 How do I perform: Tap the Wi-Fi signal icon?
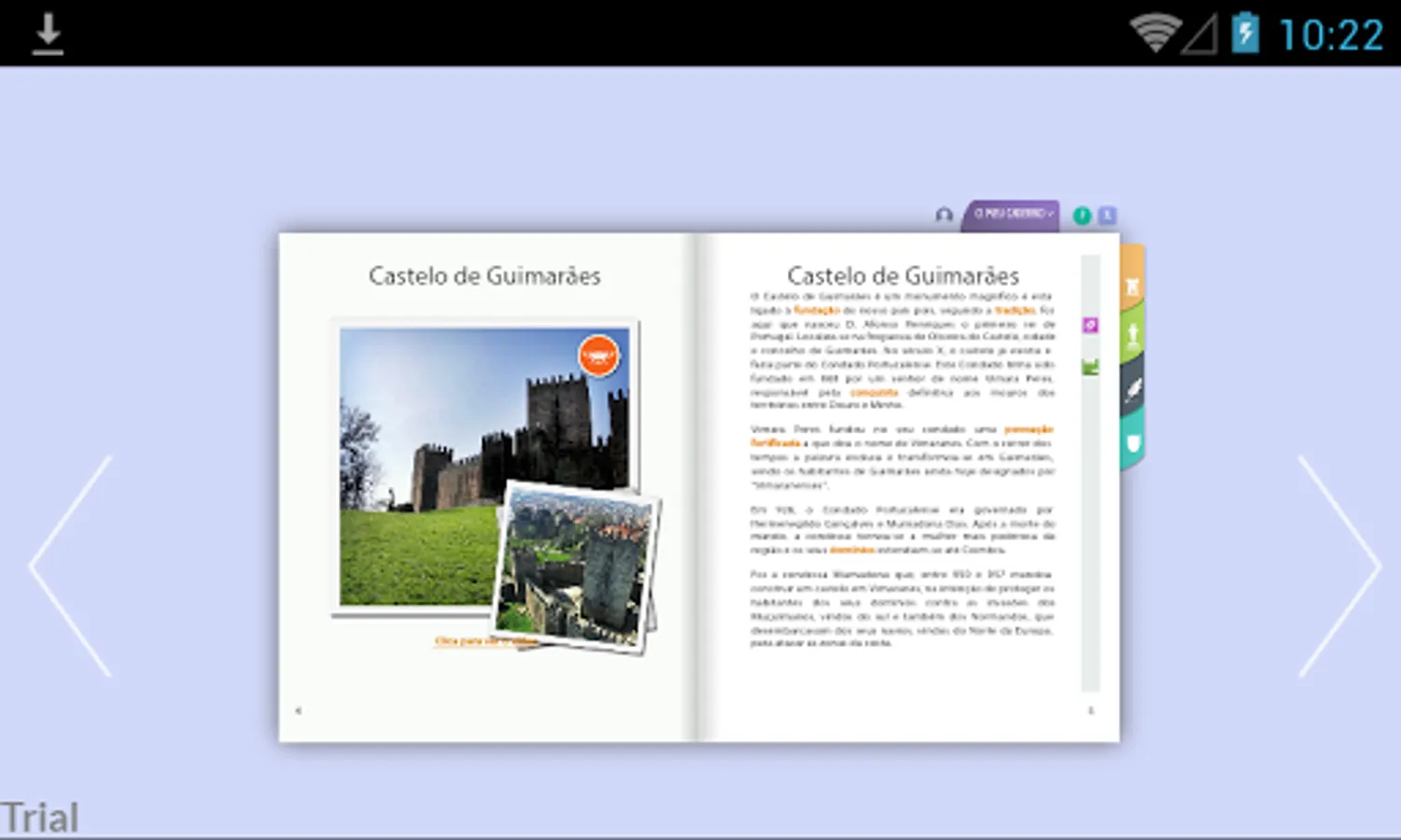1155,34
